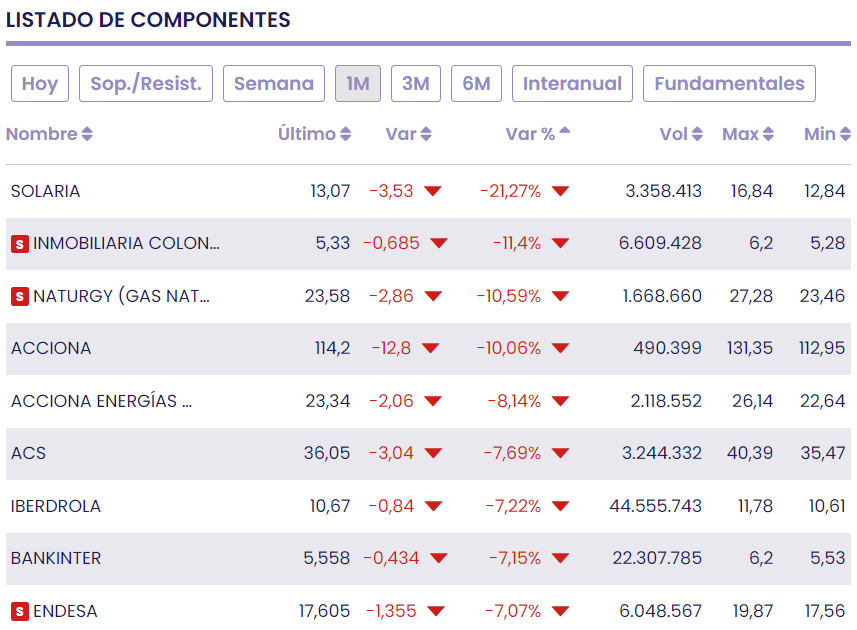857x630 pixels.
Task: Select the Semana period tab
Action: click(274, 84)
